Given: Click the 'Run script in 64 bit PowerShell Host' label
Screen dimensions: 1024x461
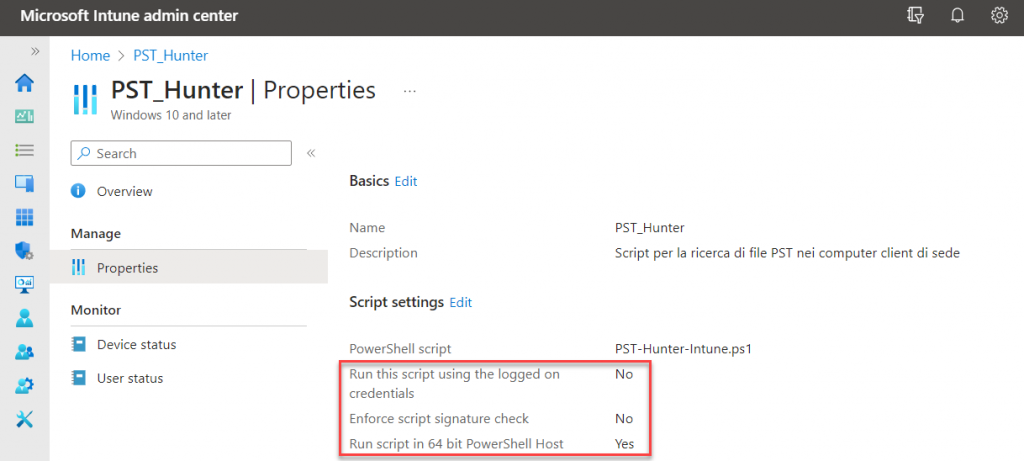Looking at the screenshot, I should (x=456, y=444).
